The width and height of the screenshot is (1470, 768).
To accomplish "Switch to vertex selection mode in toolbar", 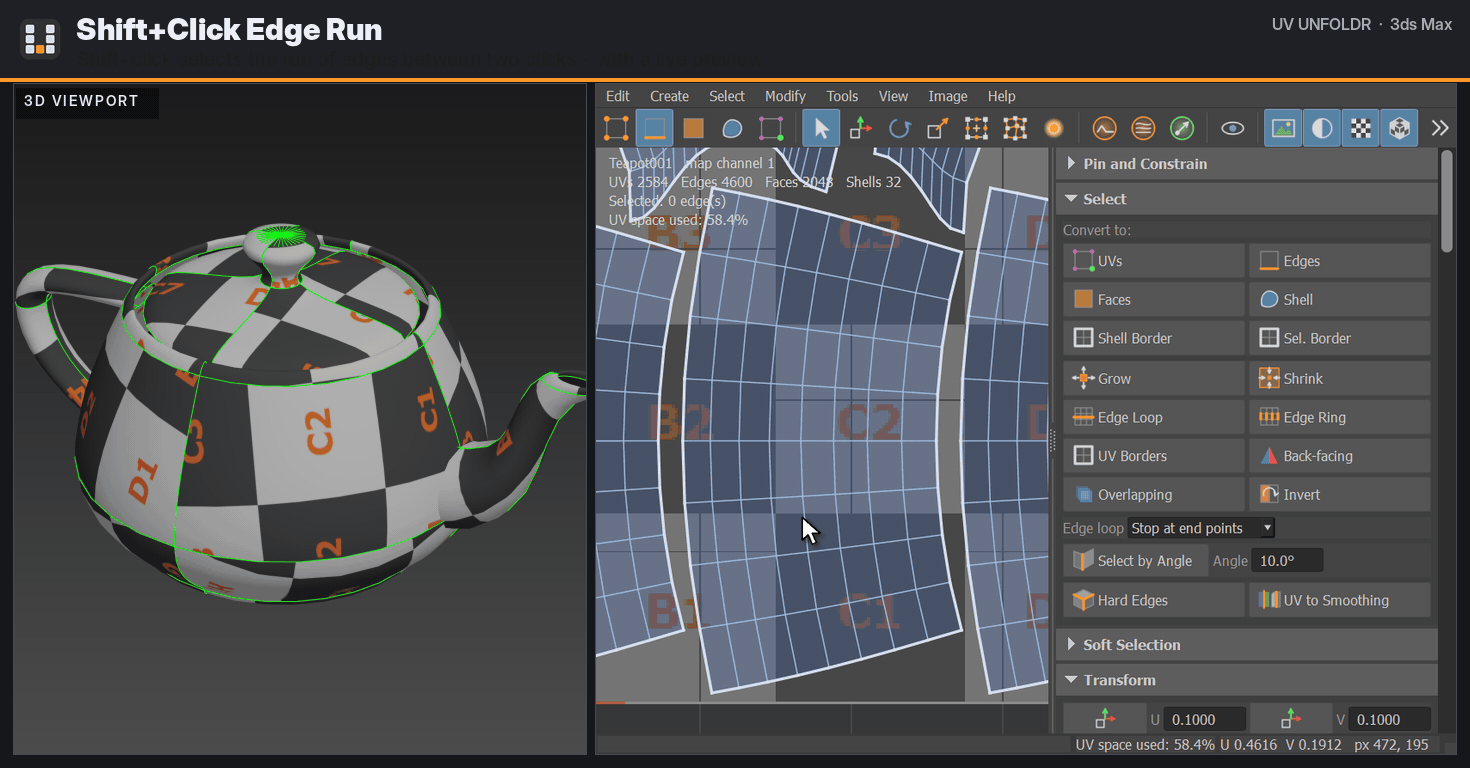I will click(617, 128).
